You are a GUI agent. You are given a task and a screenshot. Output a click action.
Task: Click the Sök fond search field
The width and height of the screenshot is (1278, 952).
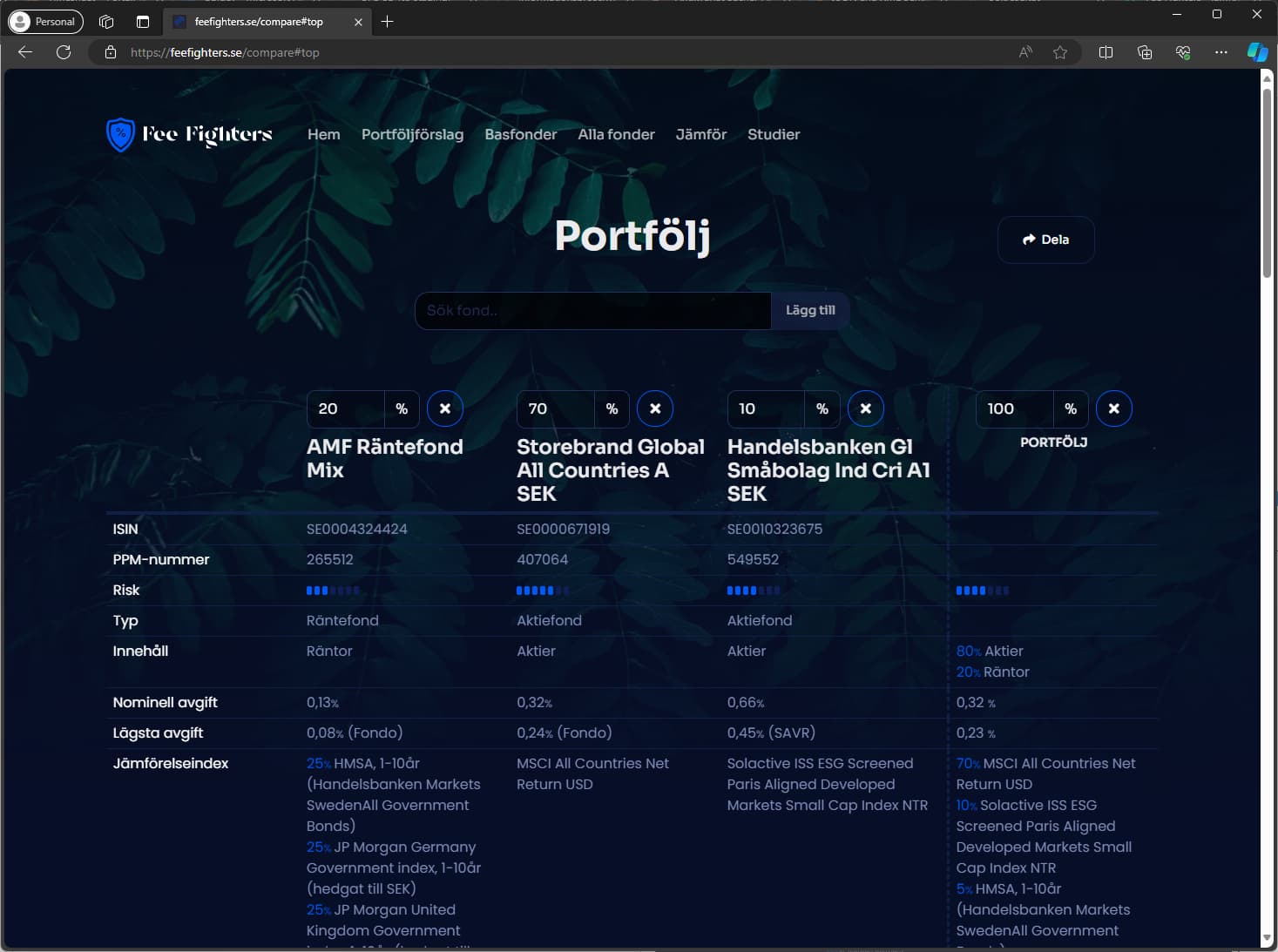point(592,311)
